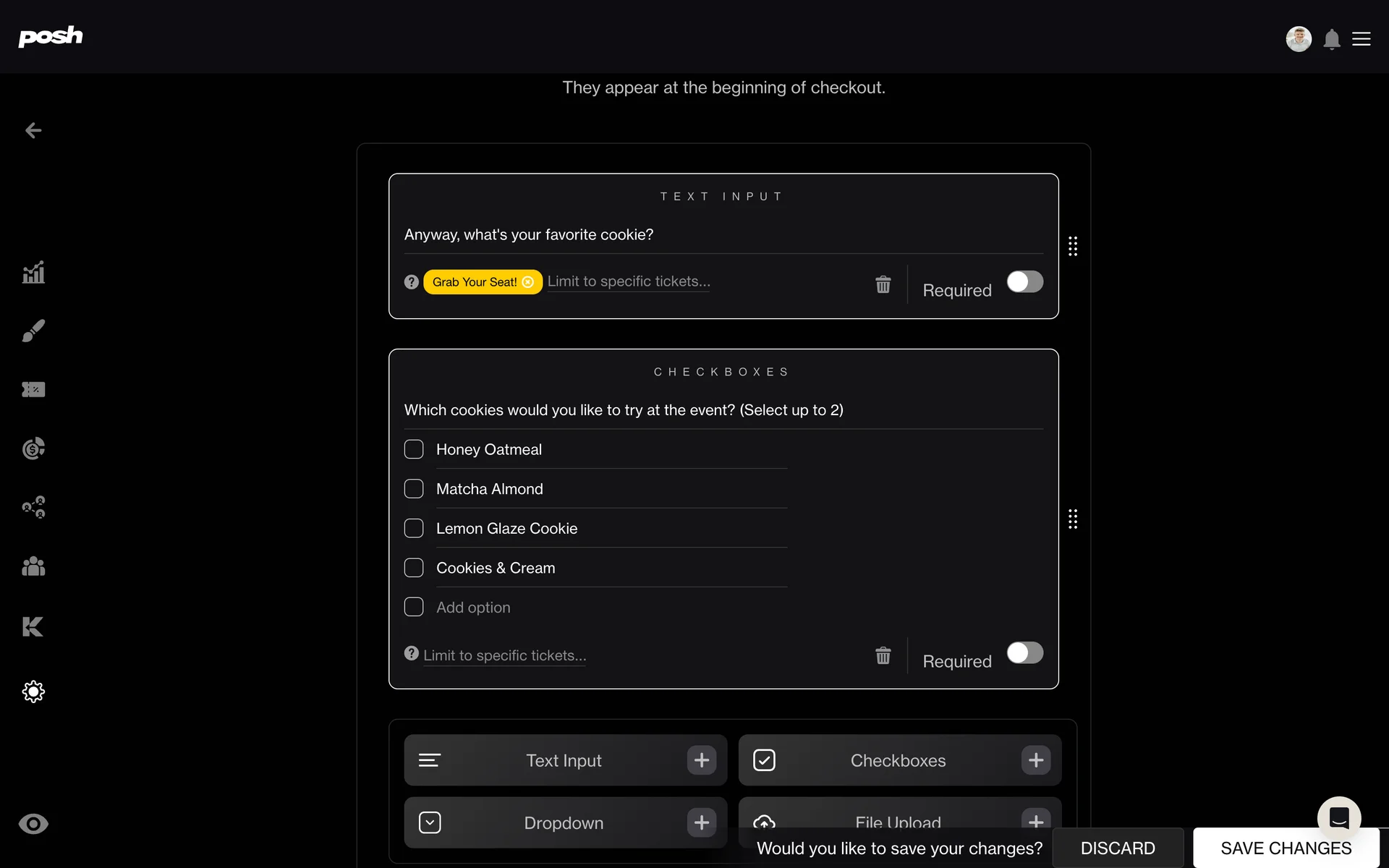
Task: Open the paintbrush design sidebar icon
Action: tap(33, 331)
